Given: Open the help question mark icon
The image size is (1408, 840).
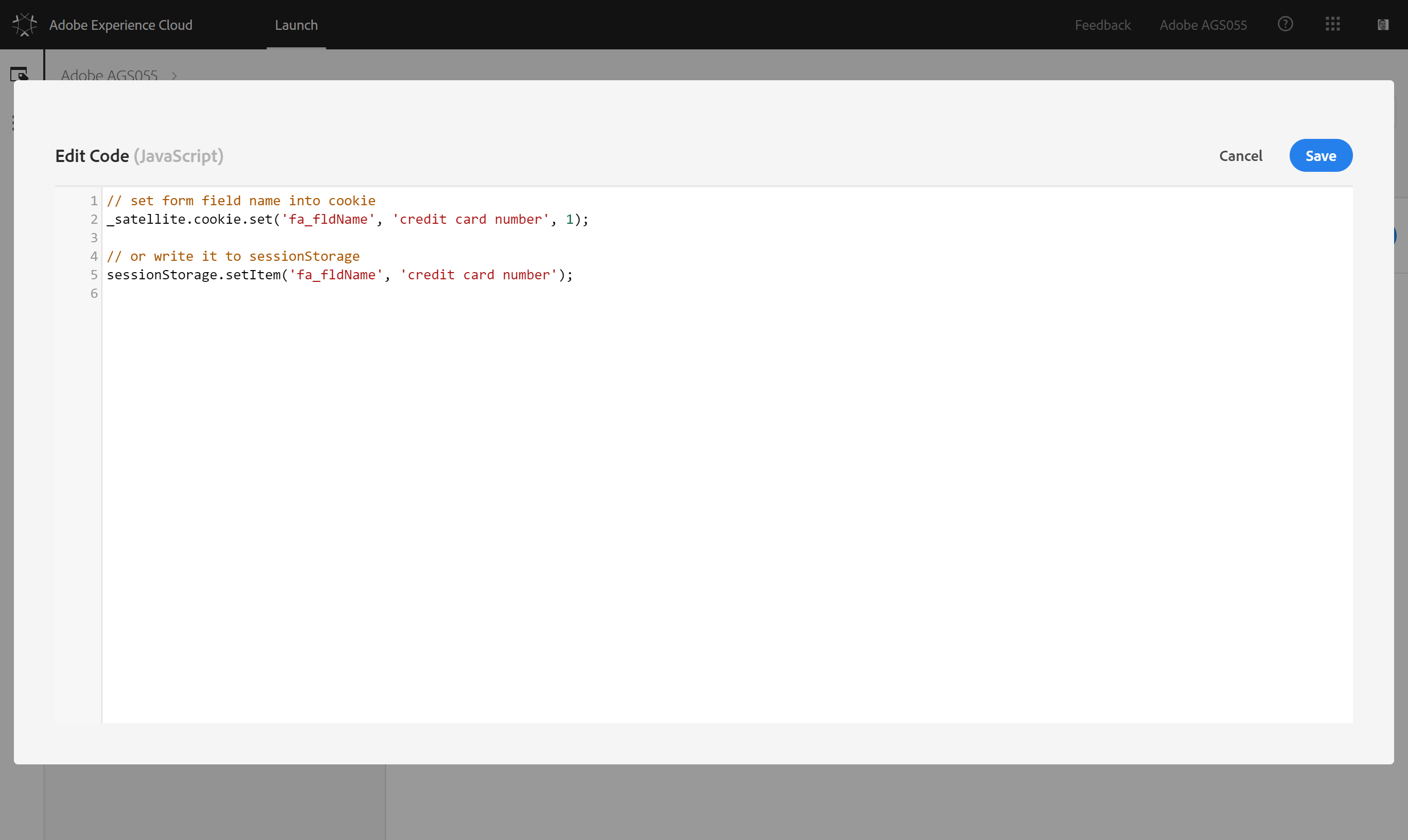Looking at the screenshot, I should tap(1285, 24).
